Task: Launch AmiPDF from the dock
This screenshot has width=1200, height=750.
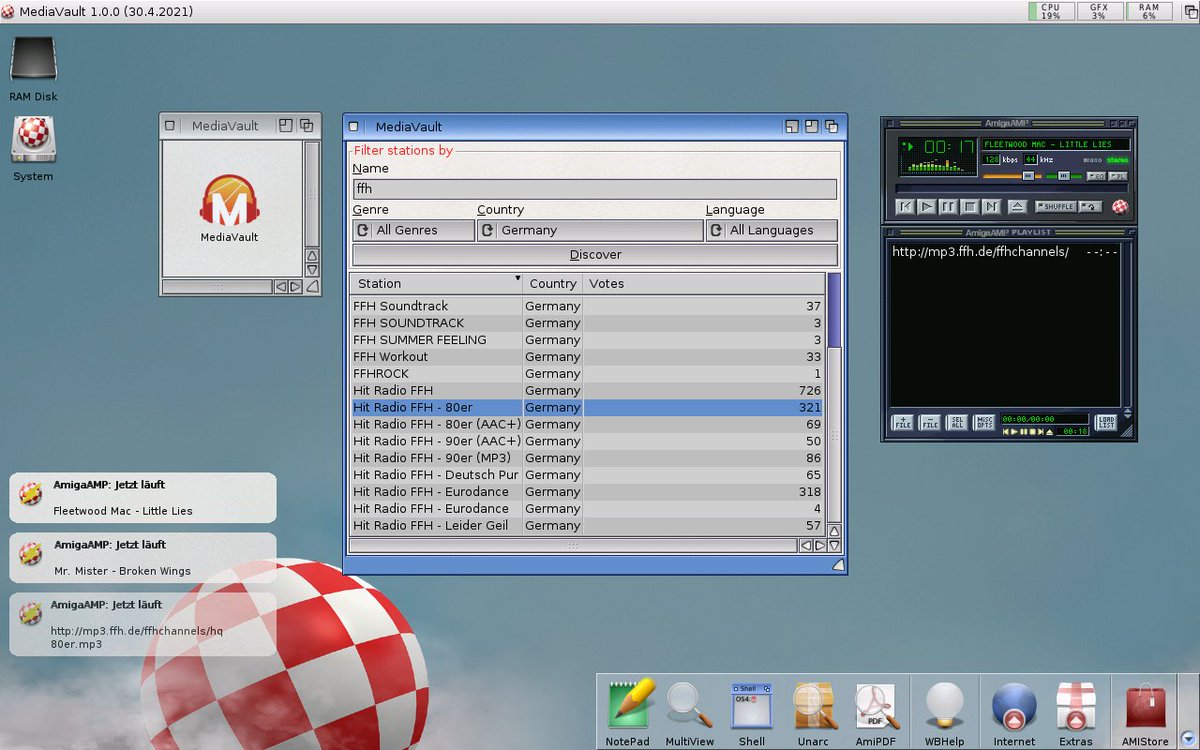Action: click(876, 713)
